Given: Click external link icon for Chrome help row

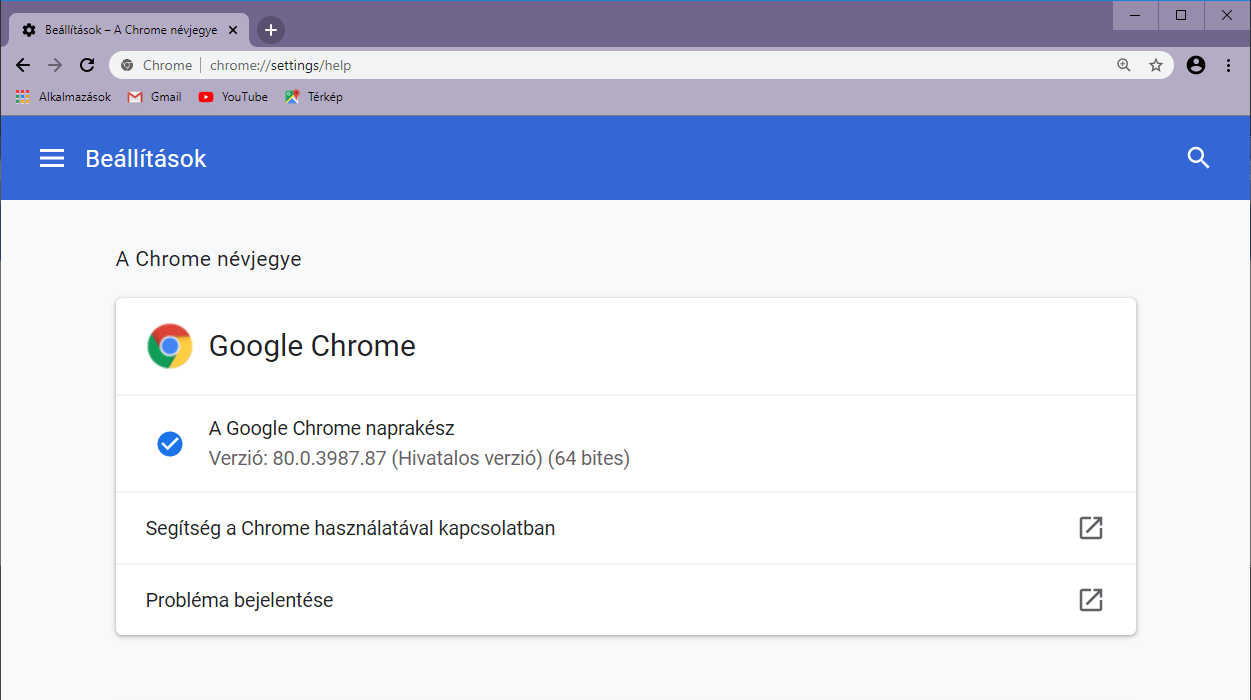Looking at the screenshot, I should [1091, 528].
